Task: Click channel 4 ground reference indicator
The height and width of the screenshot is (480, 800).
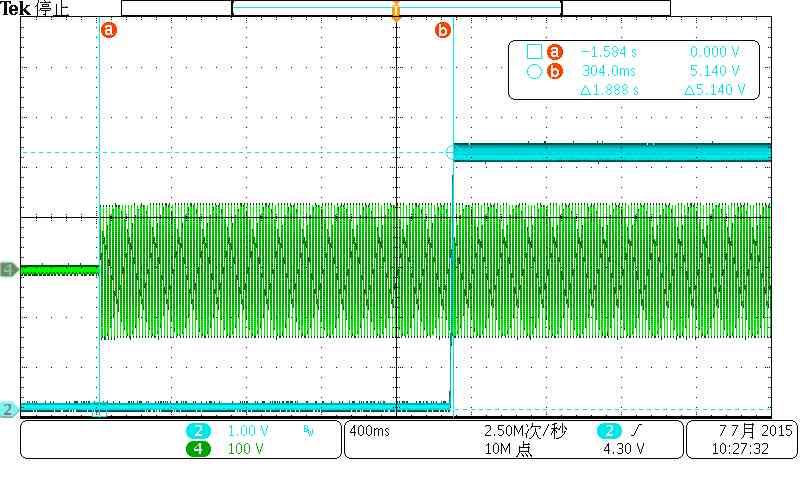Action: 9,269
